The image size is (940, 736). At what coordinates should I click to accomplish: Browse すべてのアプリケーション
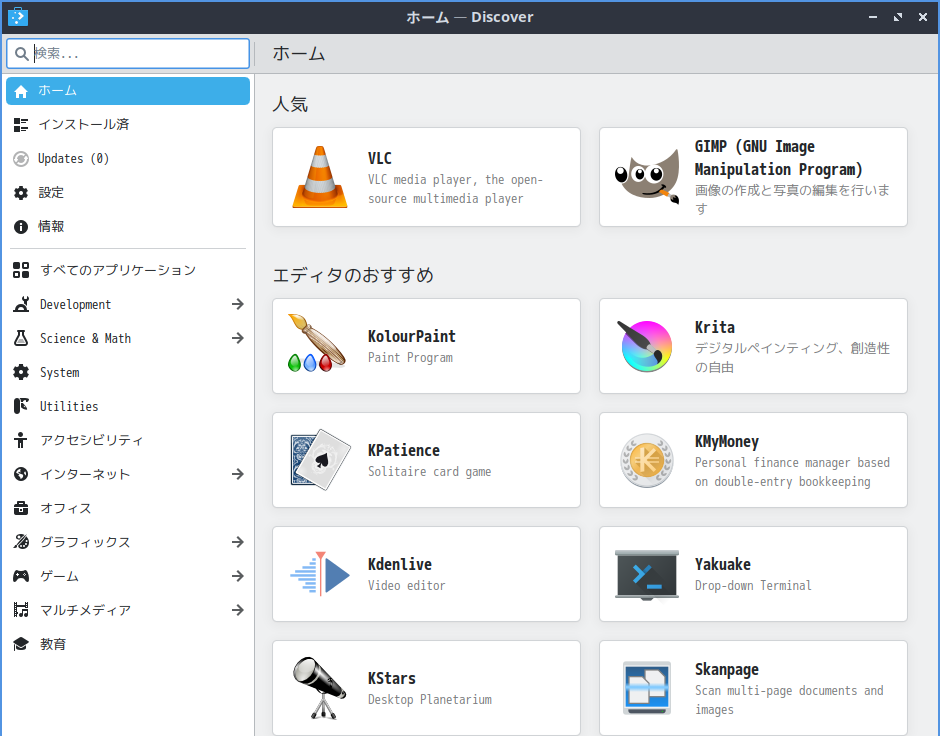pos(128,270)
